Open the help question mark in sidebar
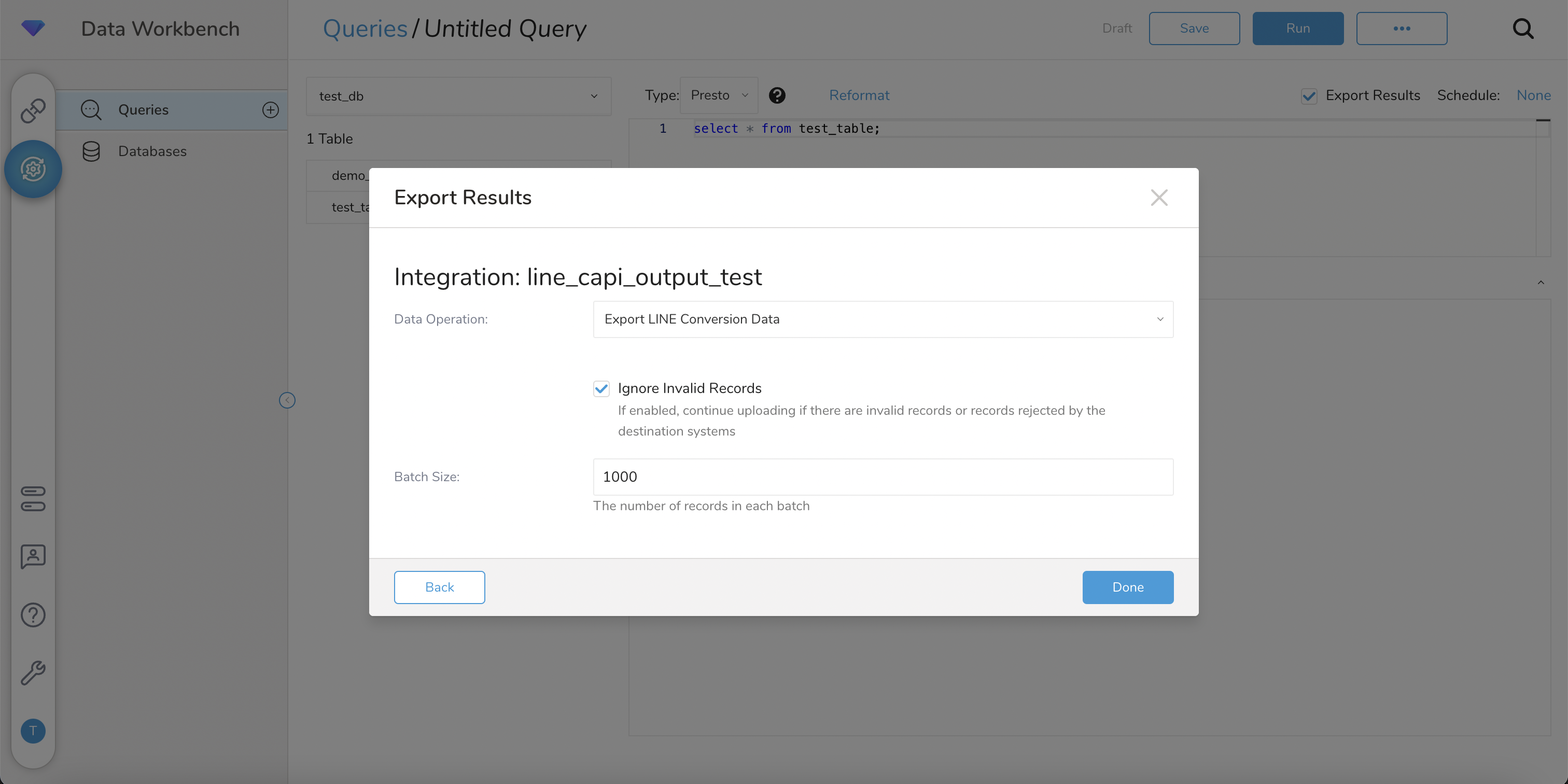Screen dimensions: 1568x784 coord(33,615)
